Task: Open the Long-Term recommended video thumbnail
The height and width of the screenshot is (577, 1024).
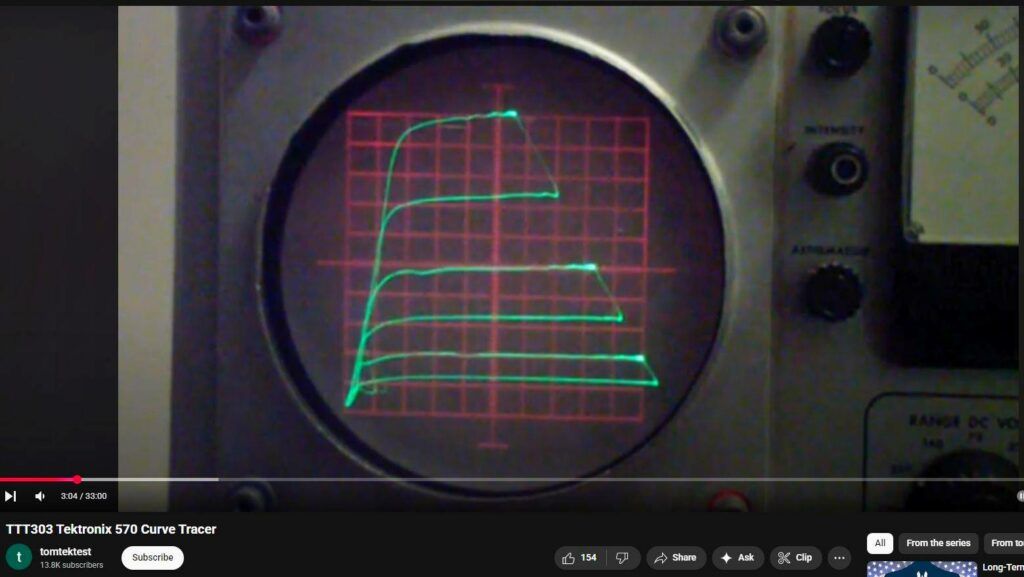Action: pos(921,568)
